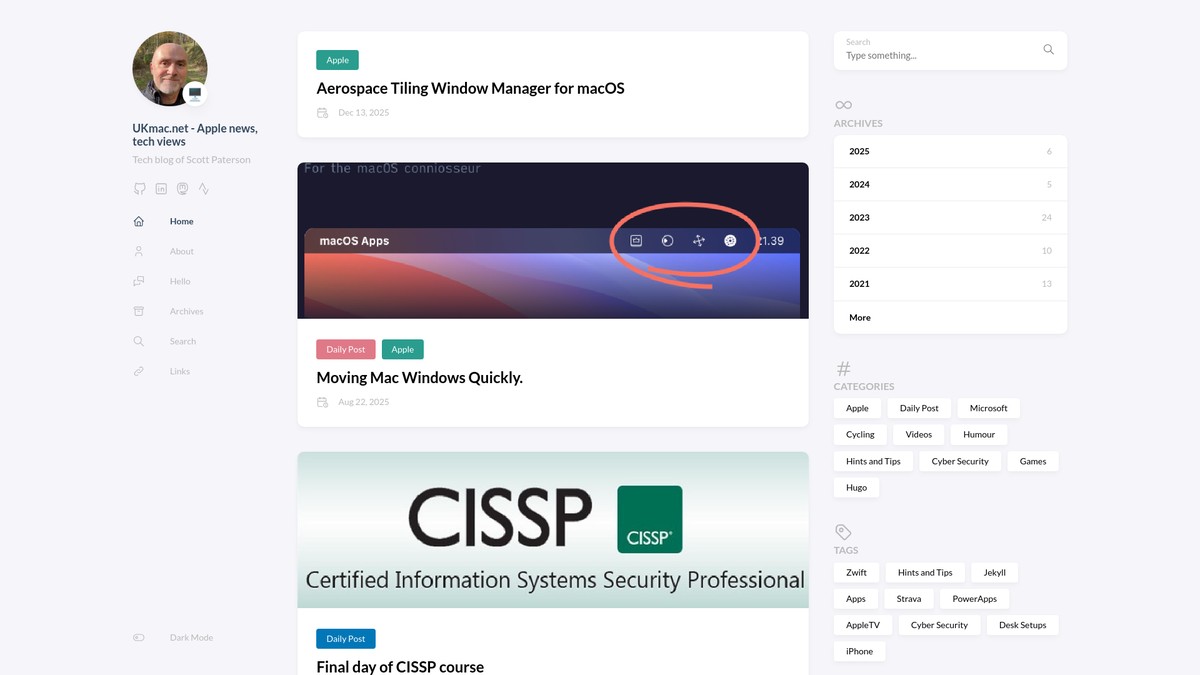
Task: Open the 2021 archive row
Action: tap(950, 283)
